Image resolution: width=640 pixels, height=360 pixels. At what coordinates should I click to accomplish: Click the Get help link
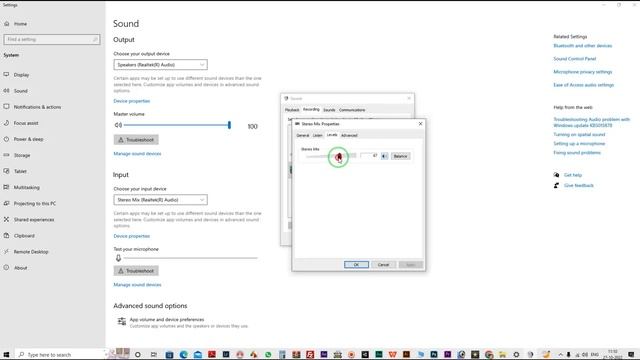(x=573, y=175)
